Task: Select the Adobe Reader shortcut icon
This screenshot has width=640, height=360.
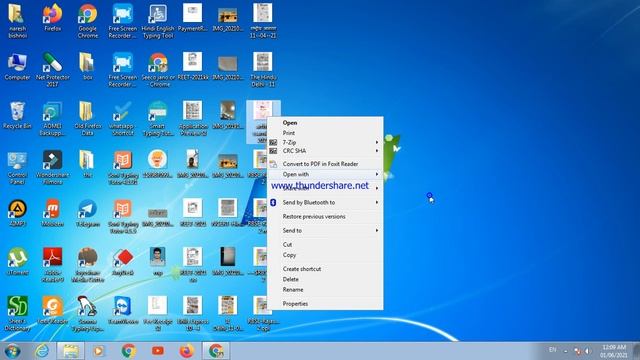Action: coord(52,265)
